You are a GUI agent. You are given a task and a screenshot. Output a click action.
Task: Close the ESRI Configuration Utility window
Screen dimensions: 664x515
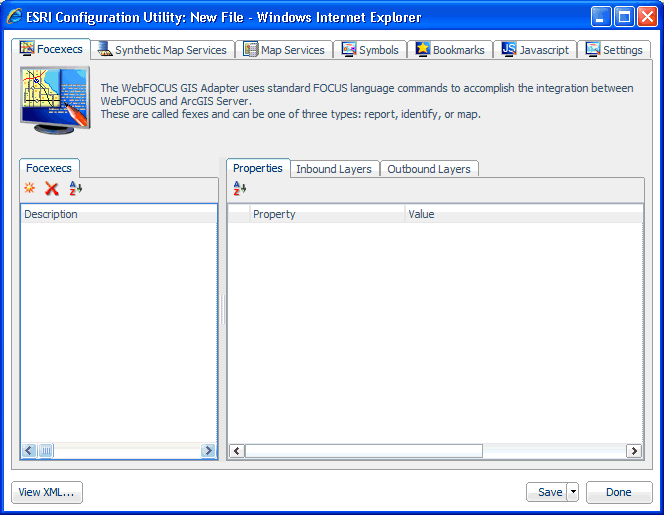click(647, 17)
